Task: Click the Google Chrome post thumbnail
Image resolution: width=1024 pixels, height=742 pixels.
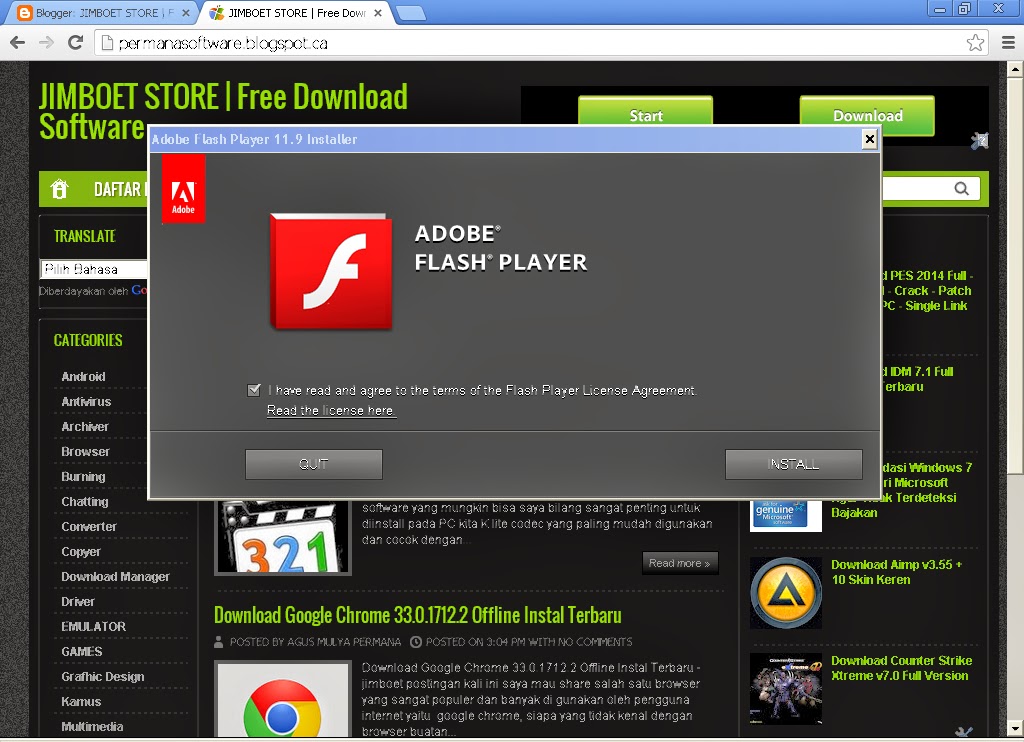Action: pyautogui.click(x=282, y=700)
